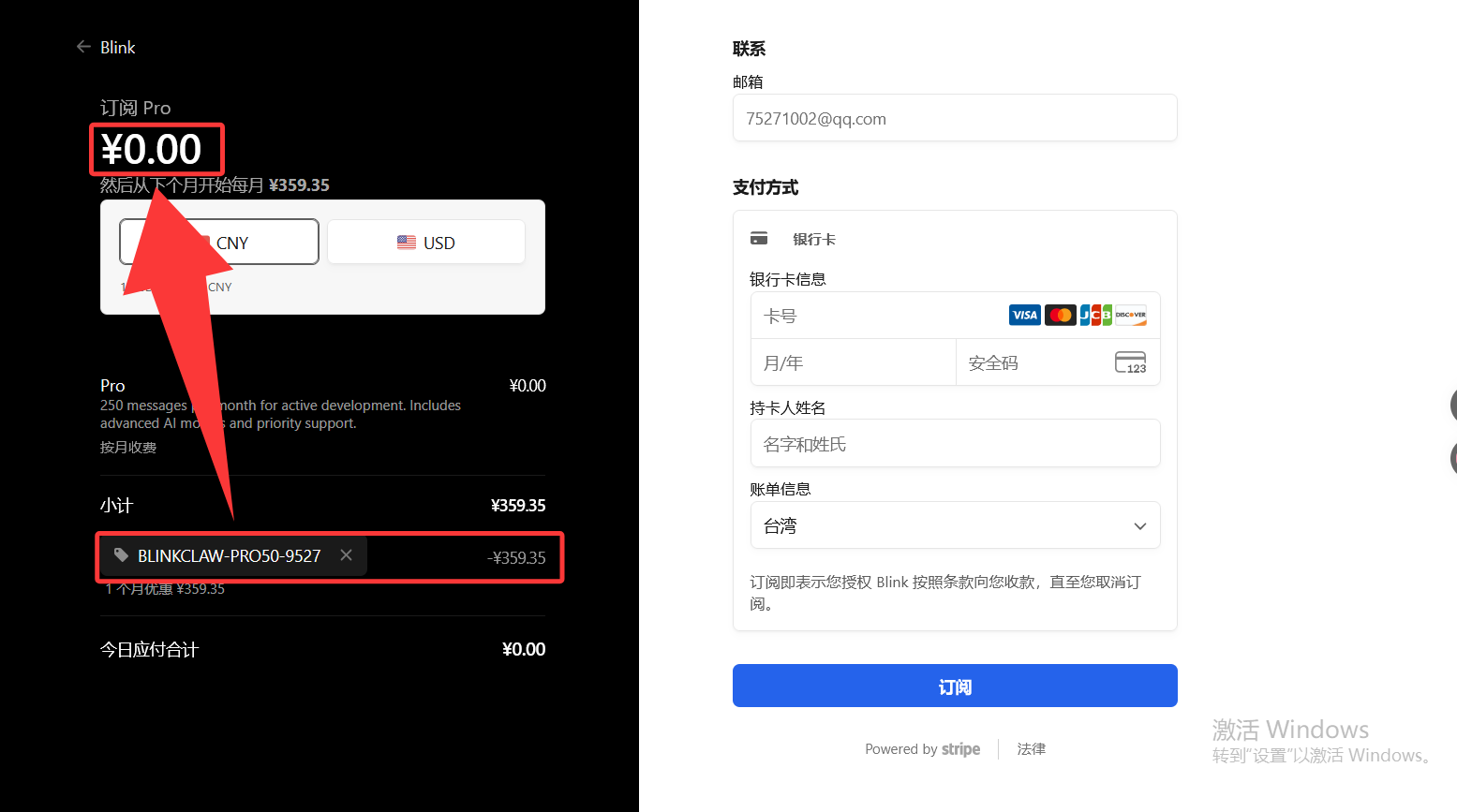
Task: Select the 银行卡 payment method
Action: coord(814,239)
